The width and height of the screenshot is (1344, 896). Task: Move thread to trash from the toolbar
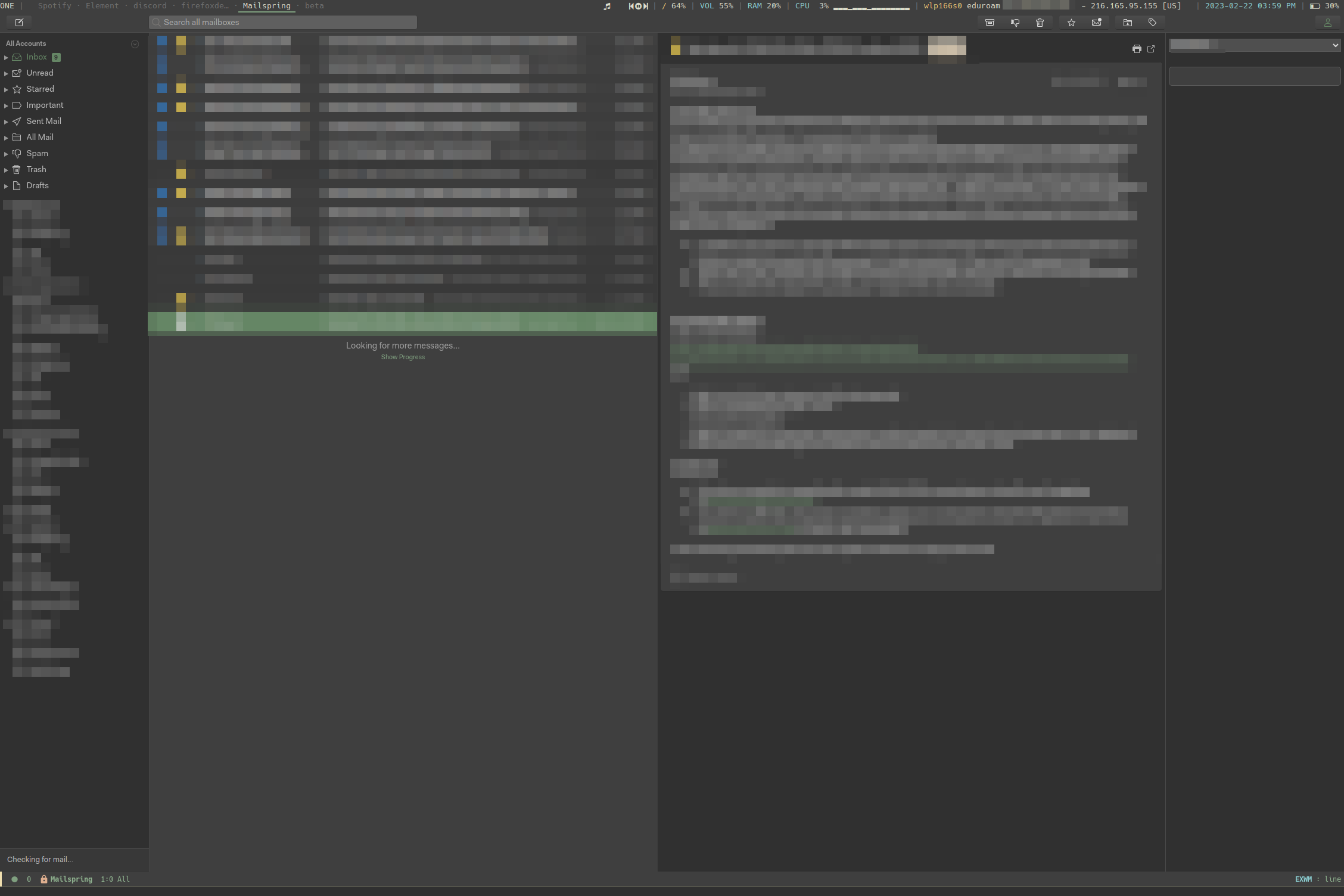(x=1040, y=23)
